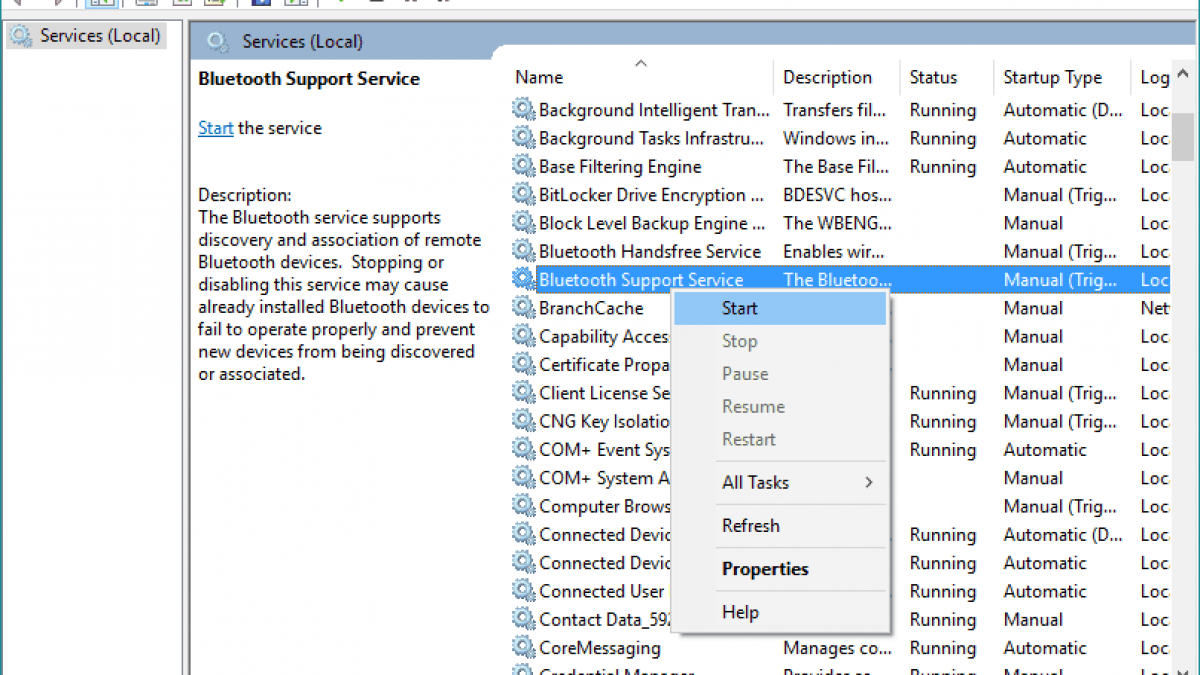Click the 'Transfers fil...' description cell
Viewport: 1200px width, 675px height.
pyautogui.click(x=834, y=110)
